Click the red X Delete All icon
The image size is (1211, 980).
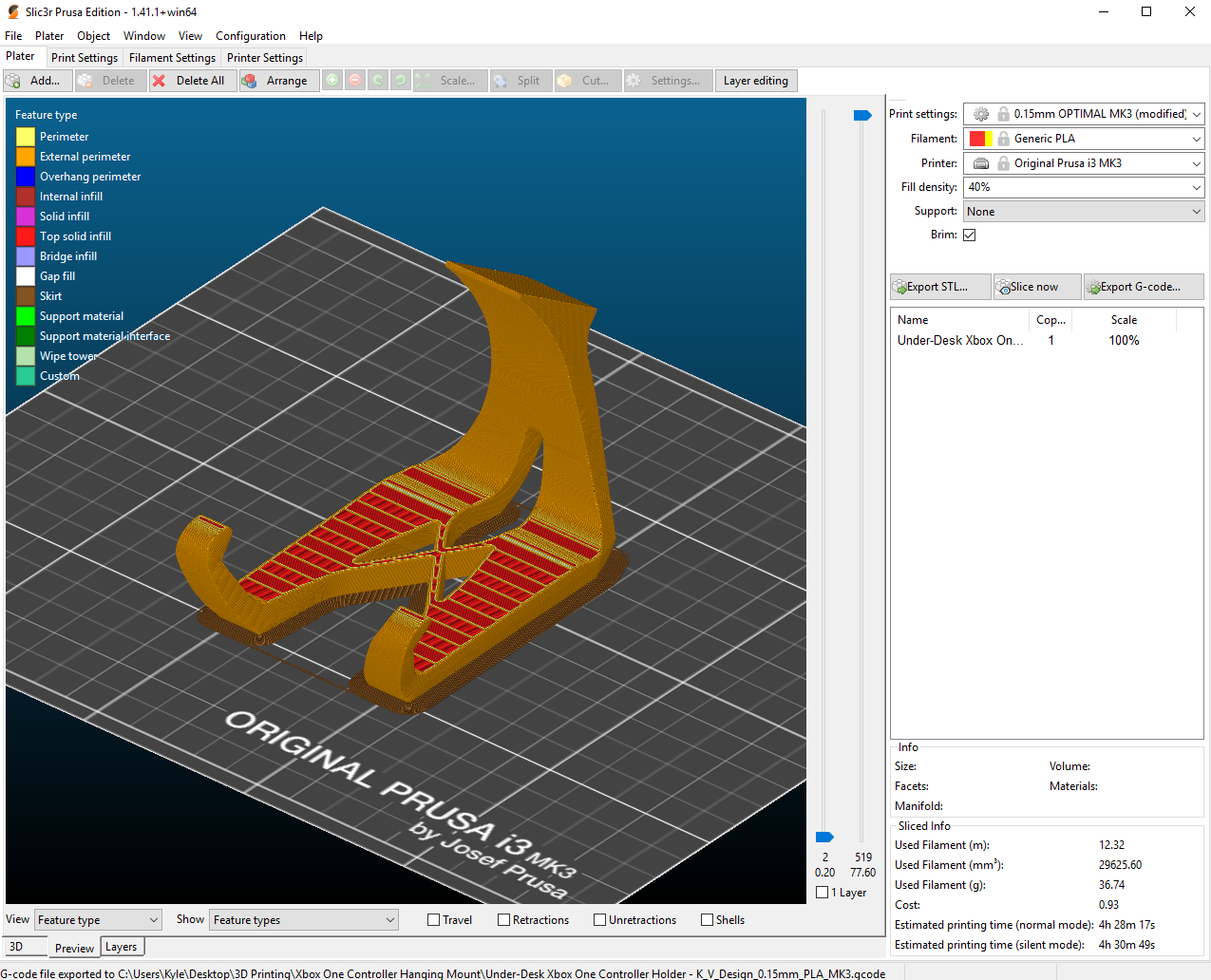click(x=160, y=82)
